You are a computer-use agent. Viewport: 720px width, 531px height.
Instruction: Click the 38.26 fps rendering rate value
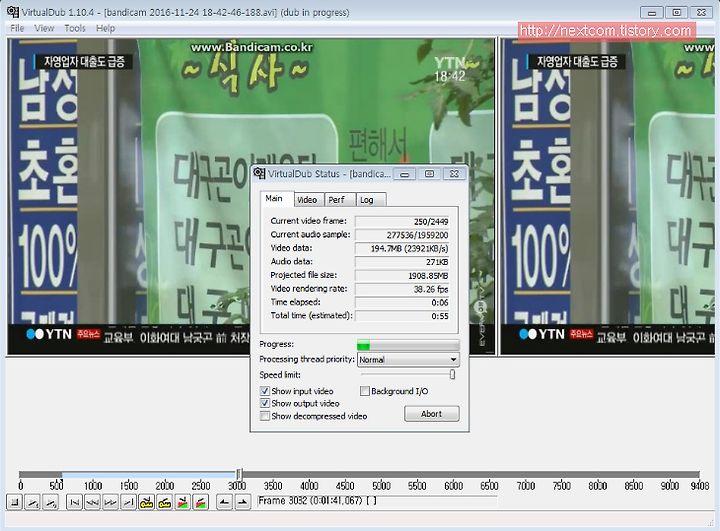pos(431,289)
